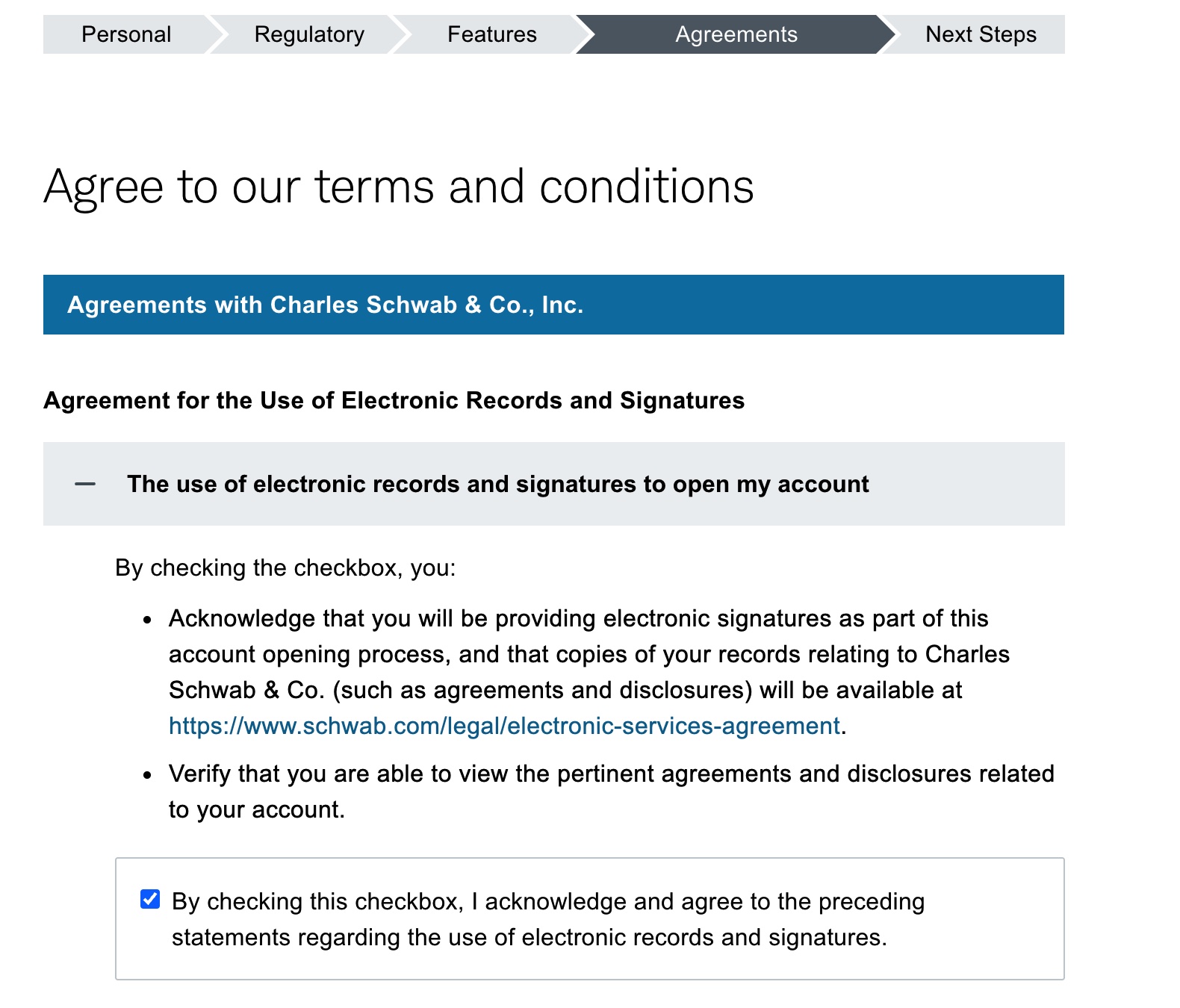Image resolution: width=1180 pixels, height=1008 pixels.
Task: Advance to the Next Steps tab
Action: [x=981, y=34]
